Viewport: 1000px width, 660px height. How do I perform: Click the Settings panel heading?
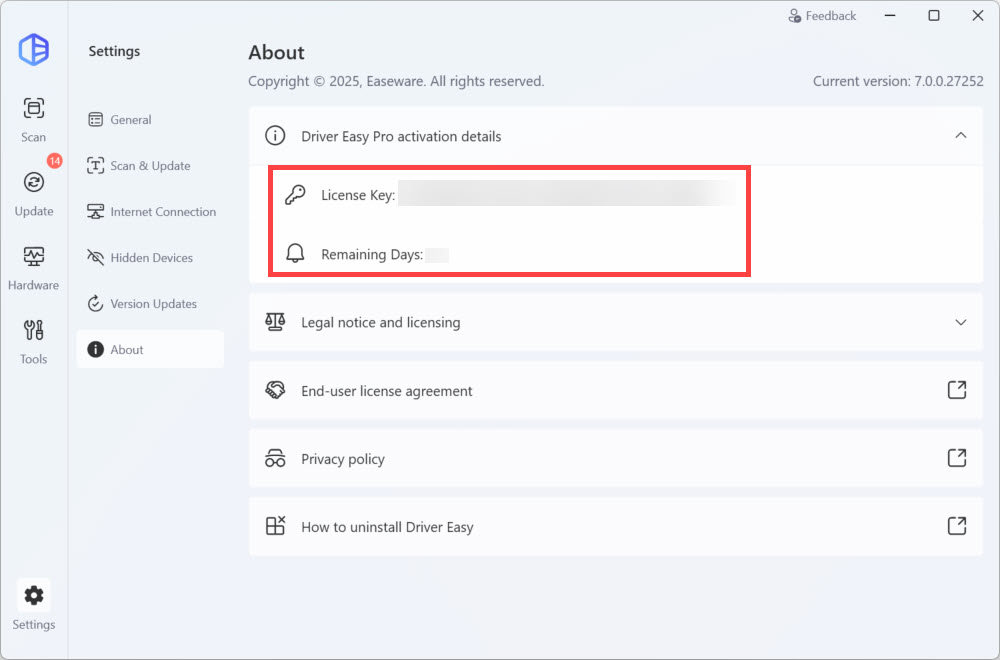pyautogui.click(x=114, y=51)
